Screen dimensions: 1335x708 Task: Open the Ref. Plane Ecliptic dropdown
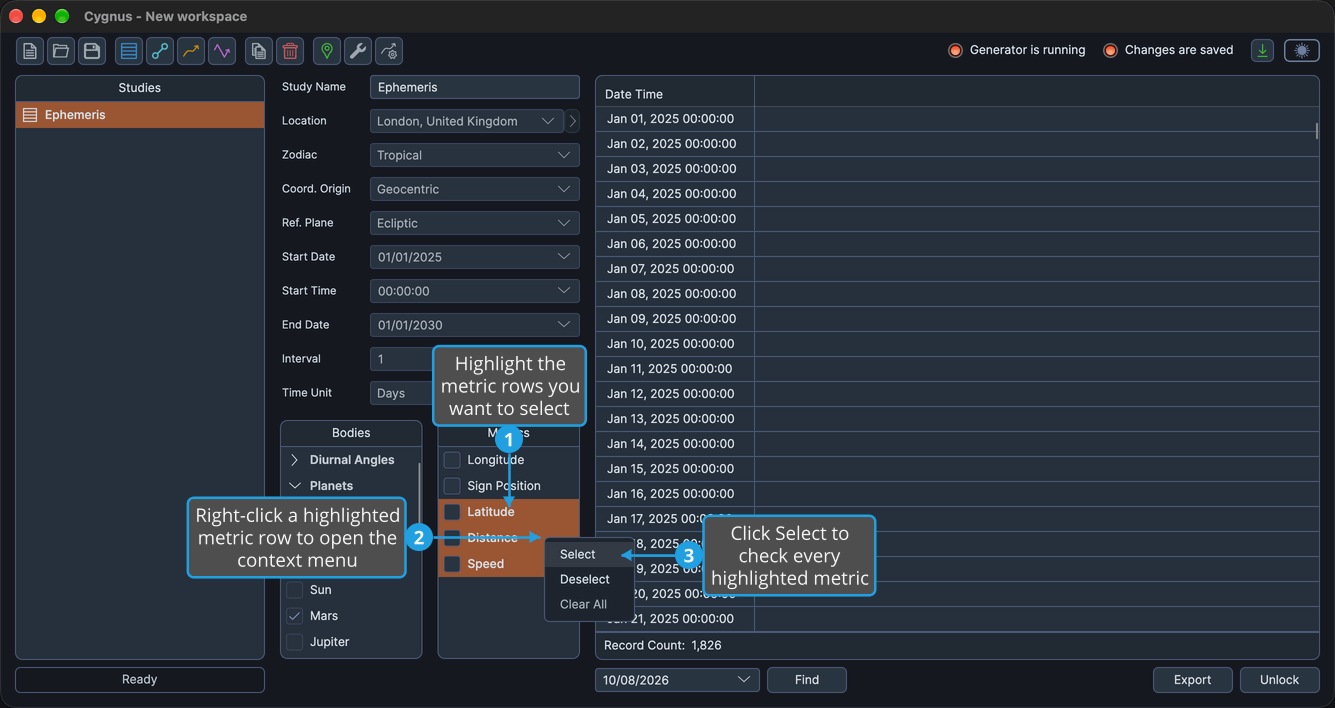pos(475,223)
